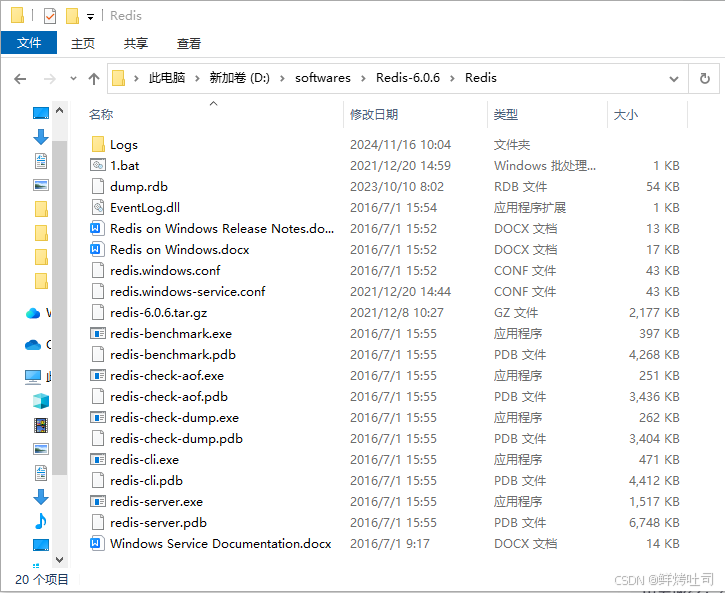Open the music note item in navigation pane

coord(41,521)
